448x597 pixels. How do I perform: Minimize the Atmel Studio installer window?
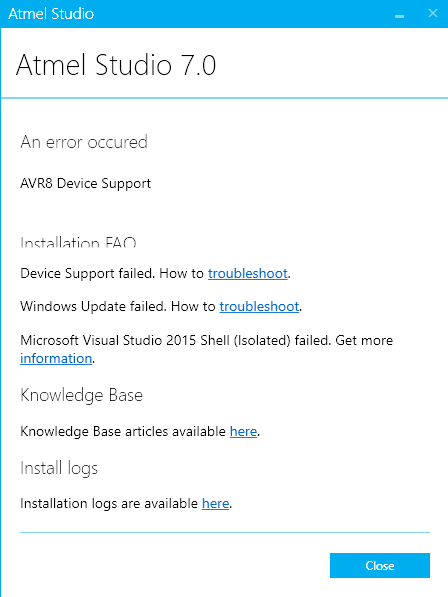pos(399,14)
